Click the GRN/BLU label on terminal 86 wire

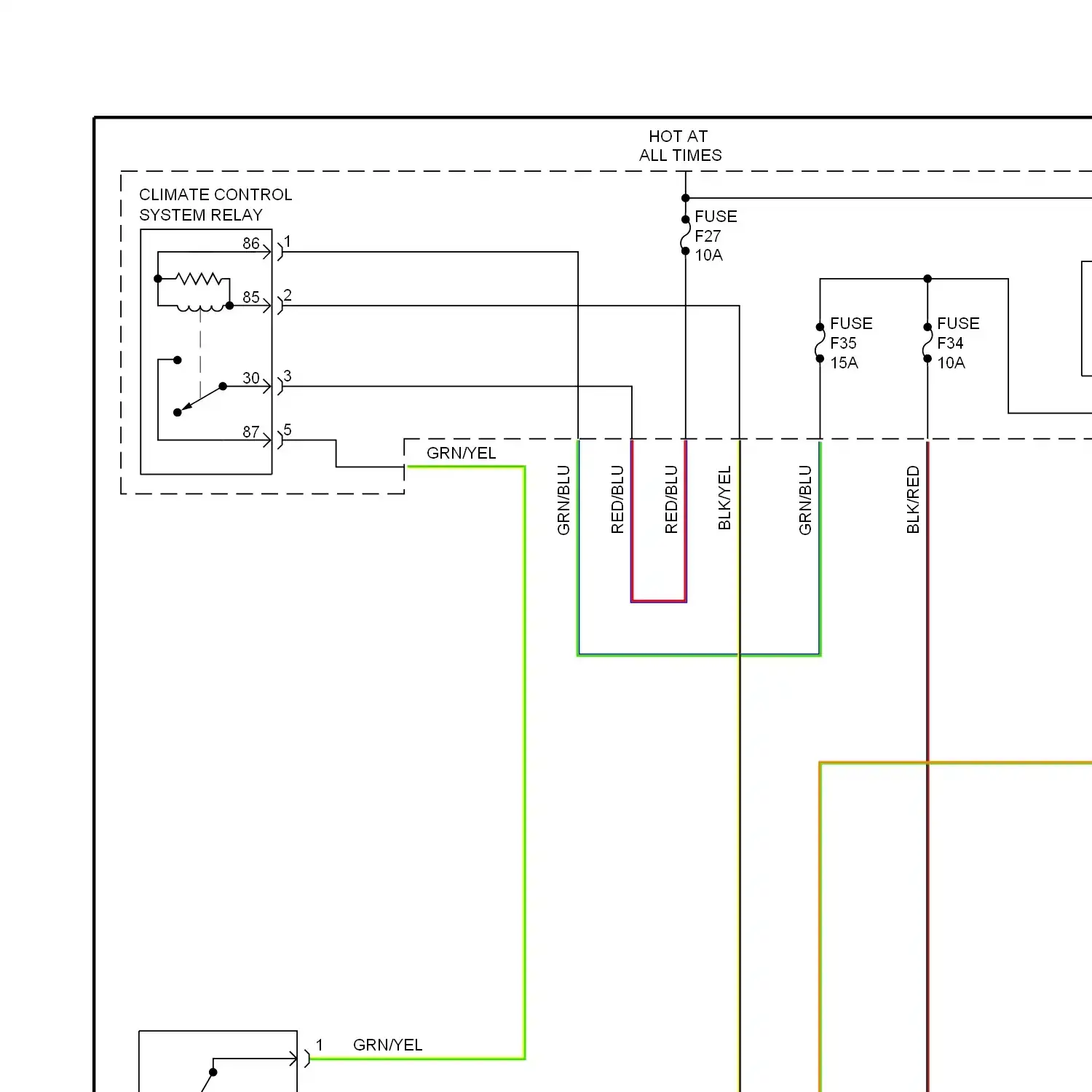(x=563, y=500)
